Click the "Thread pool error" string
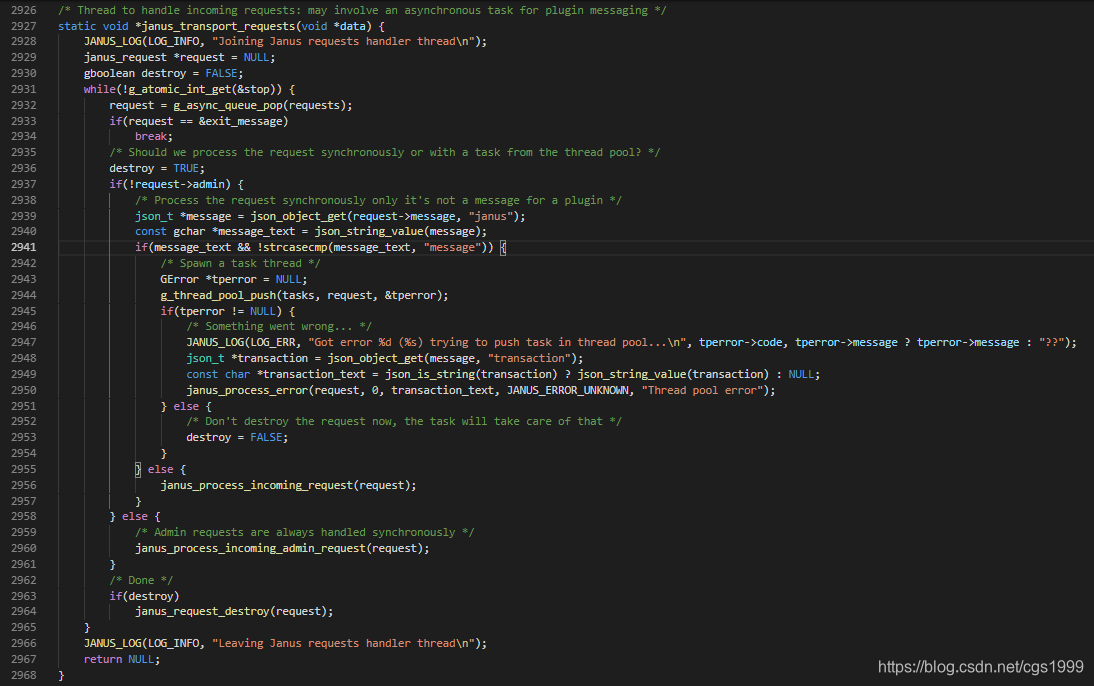The height and width of the screenshot is (686, 1094). point(702,390)
